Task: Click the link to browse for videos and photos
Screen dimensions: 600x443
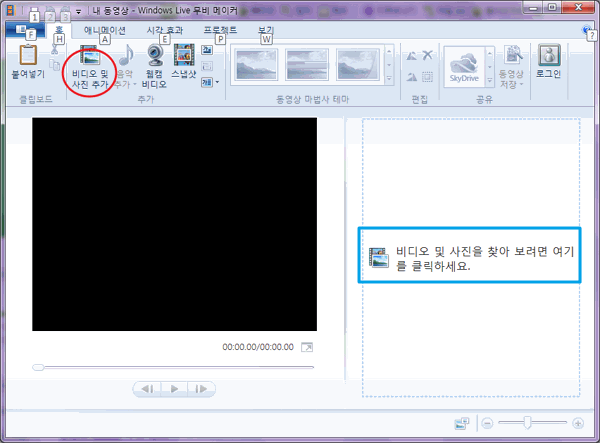Action: tap(471, 258)
